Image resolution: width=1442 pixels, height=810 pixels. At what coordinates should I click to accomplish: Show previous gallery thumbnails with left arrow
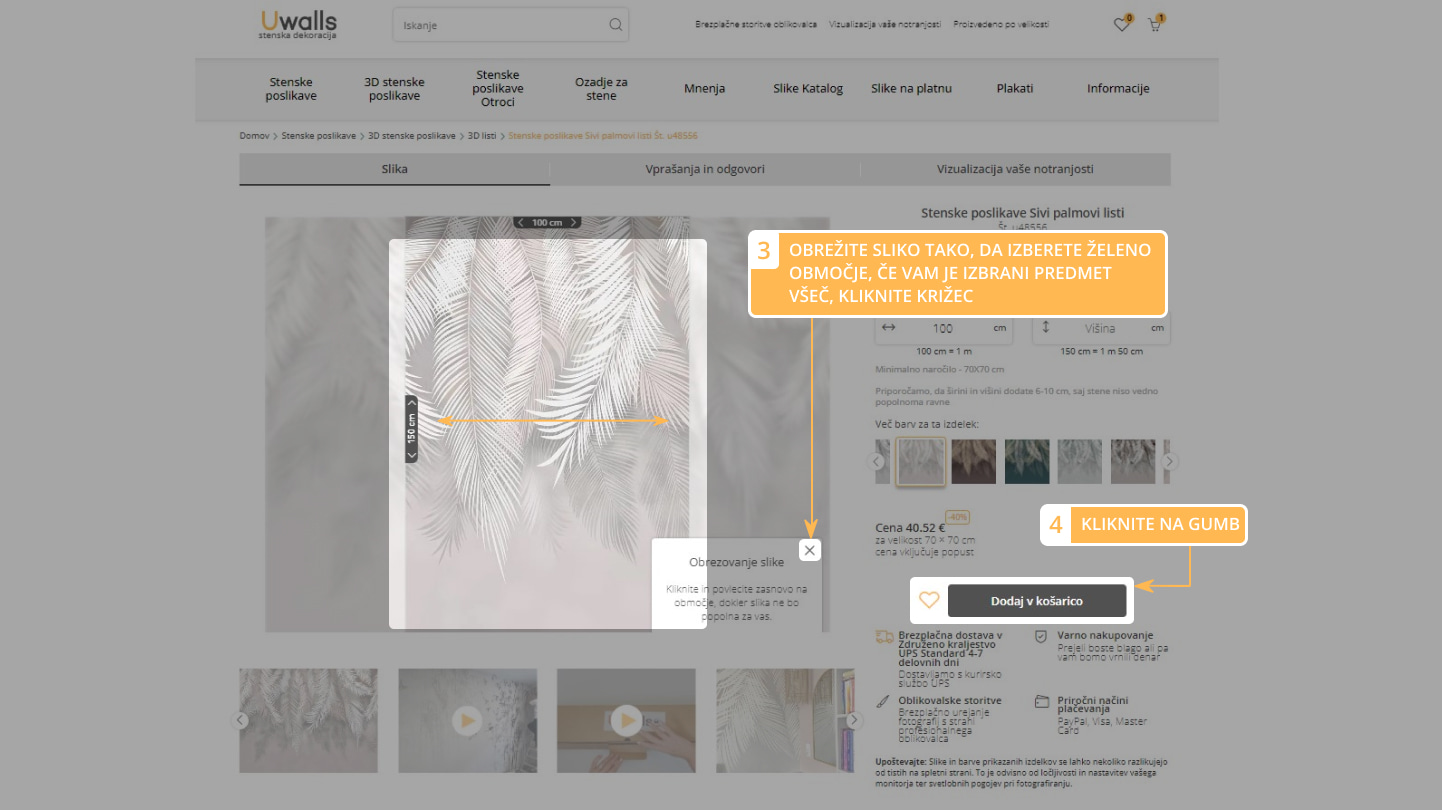(240, 720)
